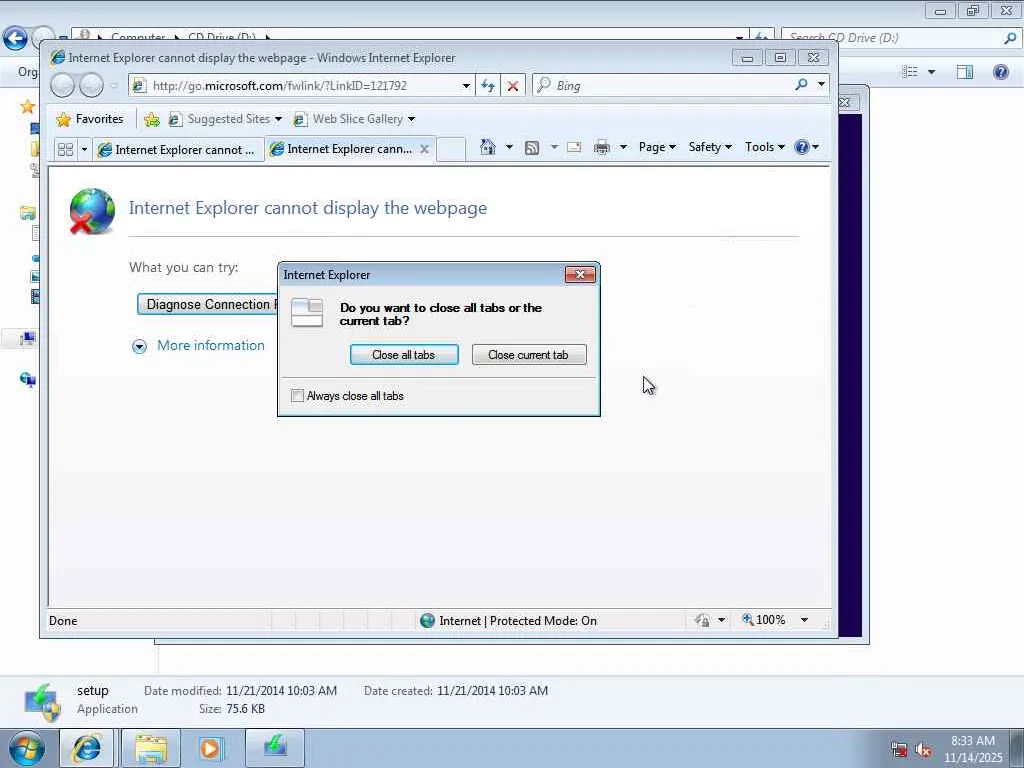Viewport: 1024px width, 768px height.
Task: Click the network tray icon
Action: 899,750
